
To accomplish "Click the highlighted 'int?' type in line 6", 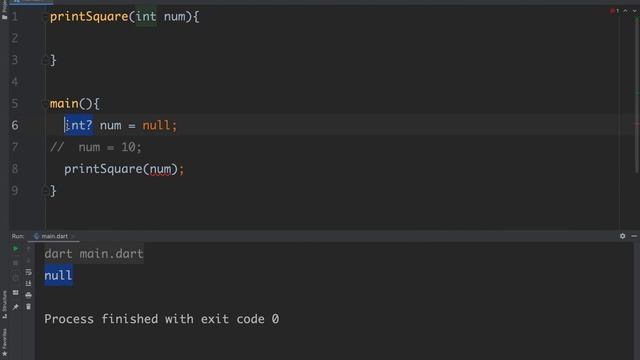I will [79, 125].
